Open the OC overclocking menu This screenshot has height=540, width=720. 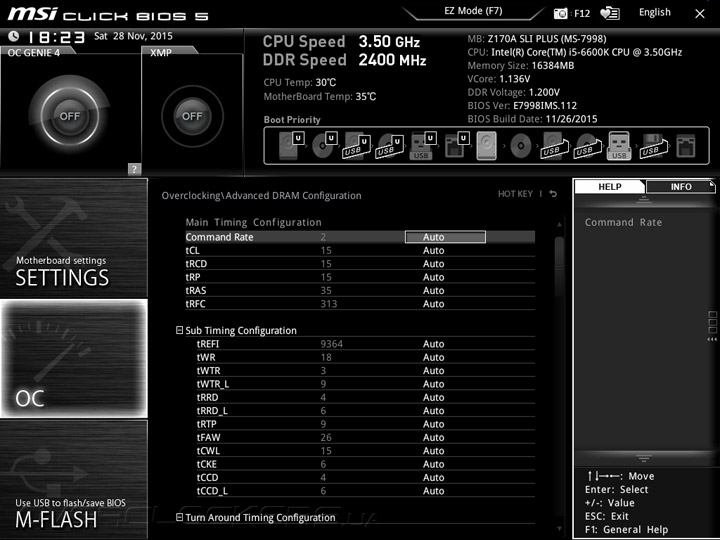pos(73,358)
